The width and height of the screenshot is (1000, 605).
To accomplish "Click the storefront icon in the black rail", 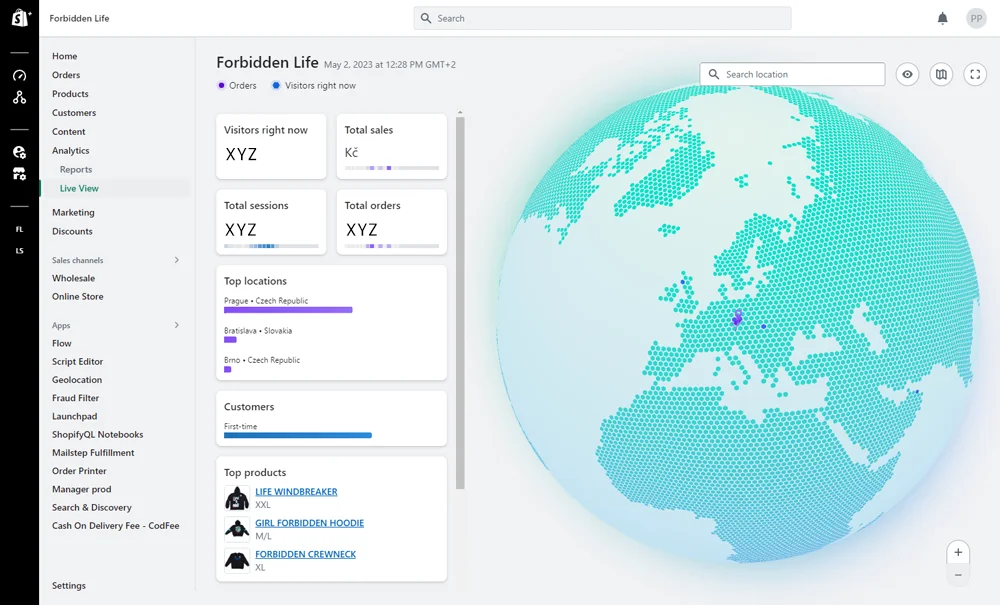I will click(19, 174).
